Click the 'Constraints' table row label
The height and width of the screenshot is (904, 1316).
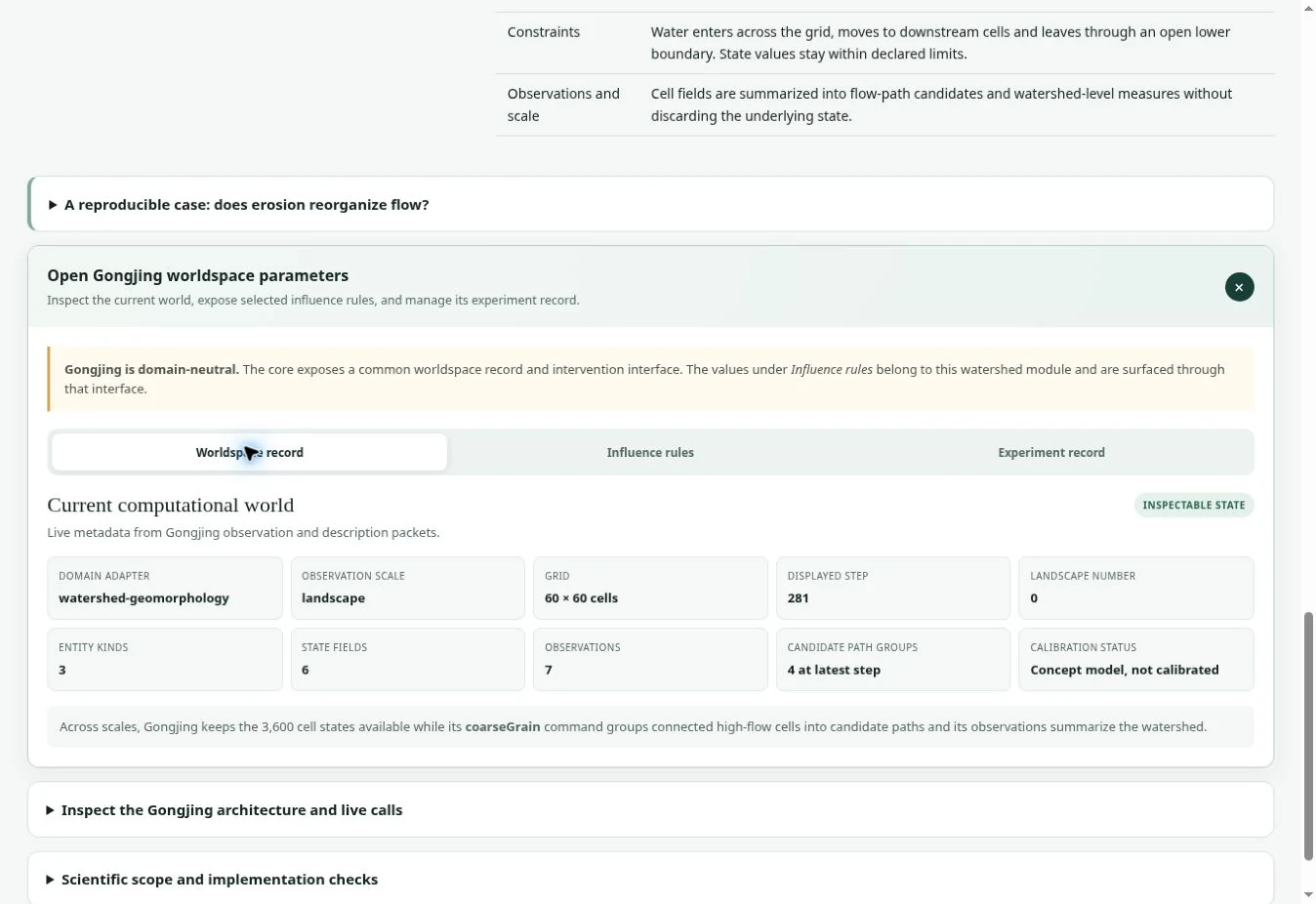coord(544,32)
